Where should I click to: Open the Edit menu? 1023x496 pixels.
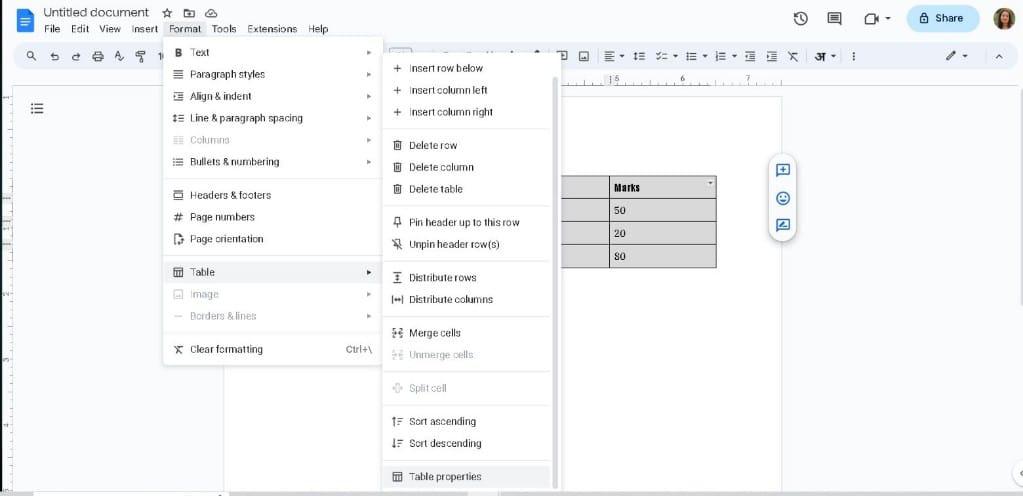80,29
